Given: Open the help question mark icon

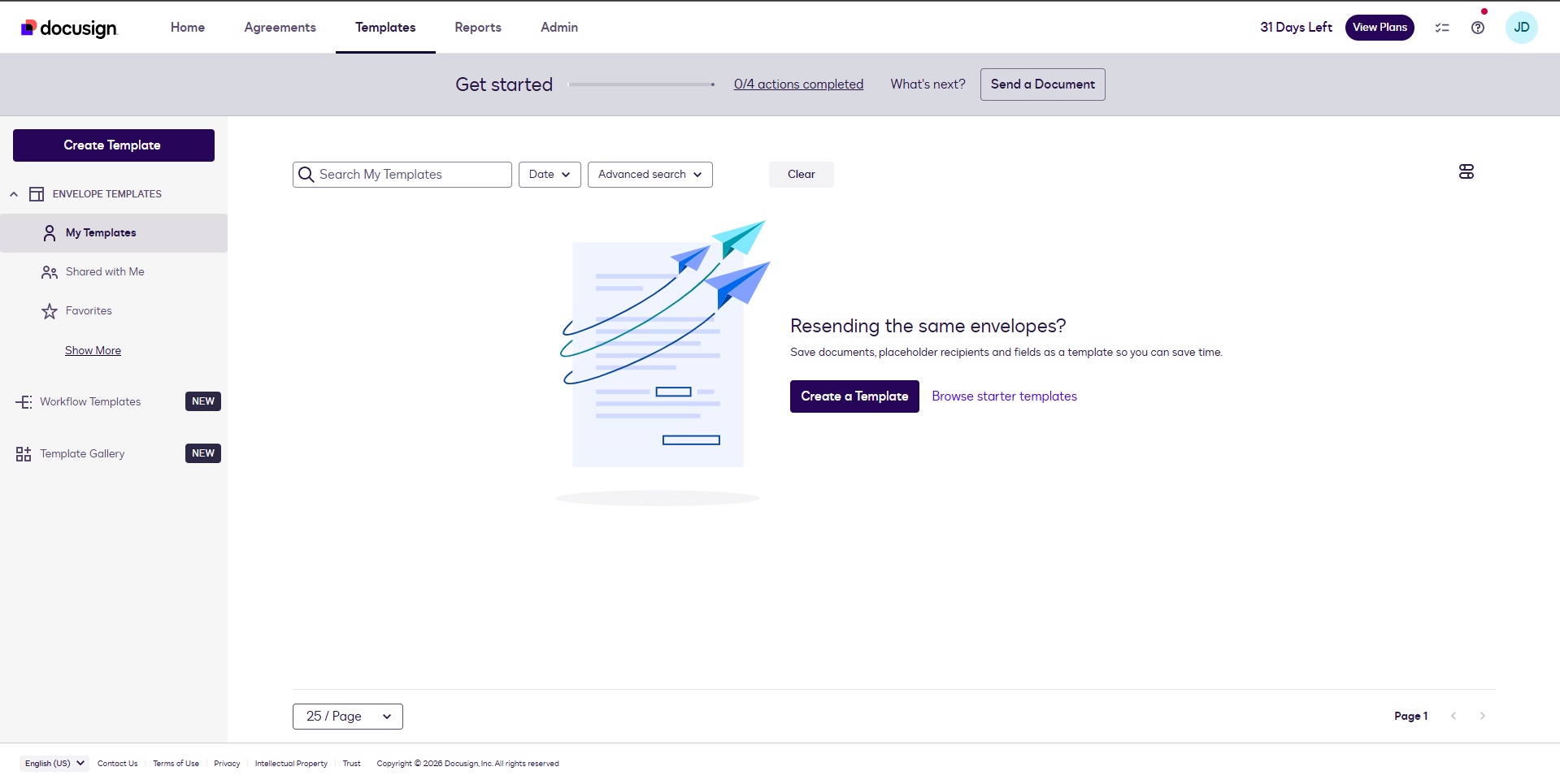Looking at the screenshot, I should pos(1478,28).
